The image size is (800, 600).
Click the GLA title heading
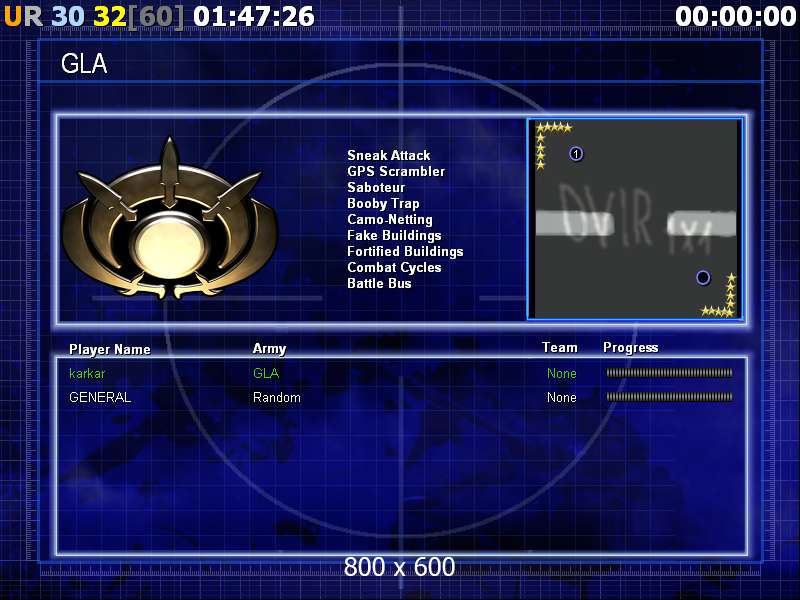84,64
